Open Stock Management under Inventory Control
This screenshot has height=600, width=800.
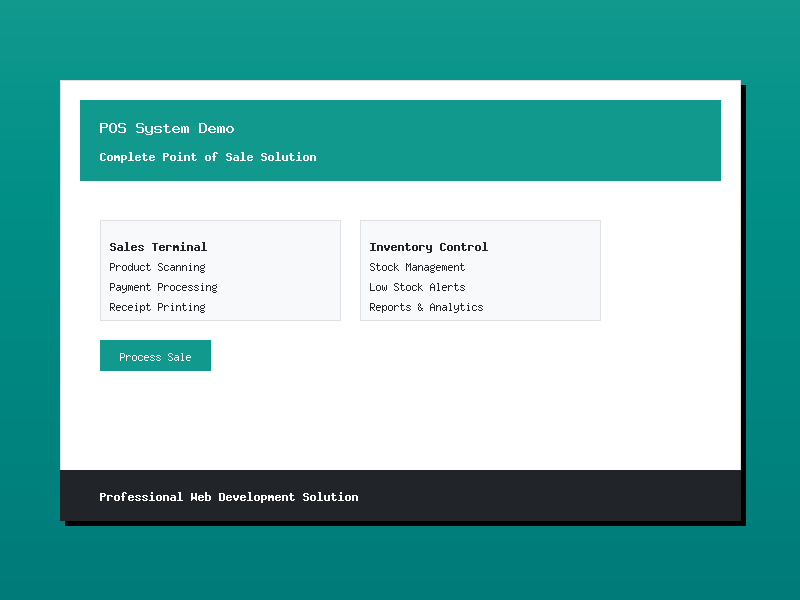coord(417,267)
